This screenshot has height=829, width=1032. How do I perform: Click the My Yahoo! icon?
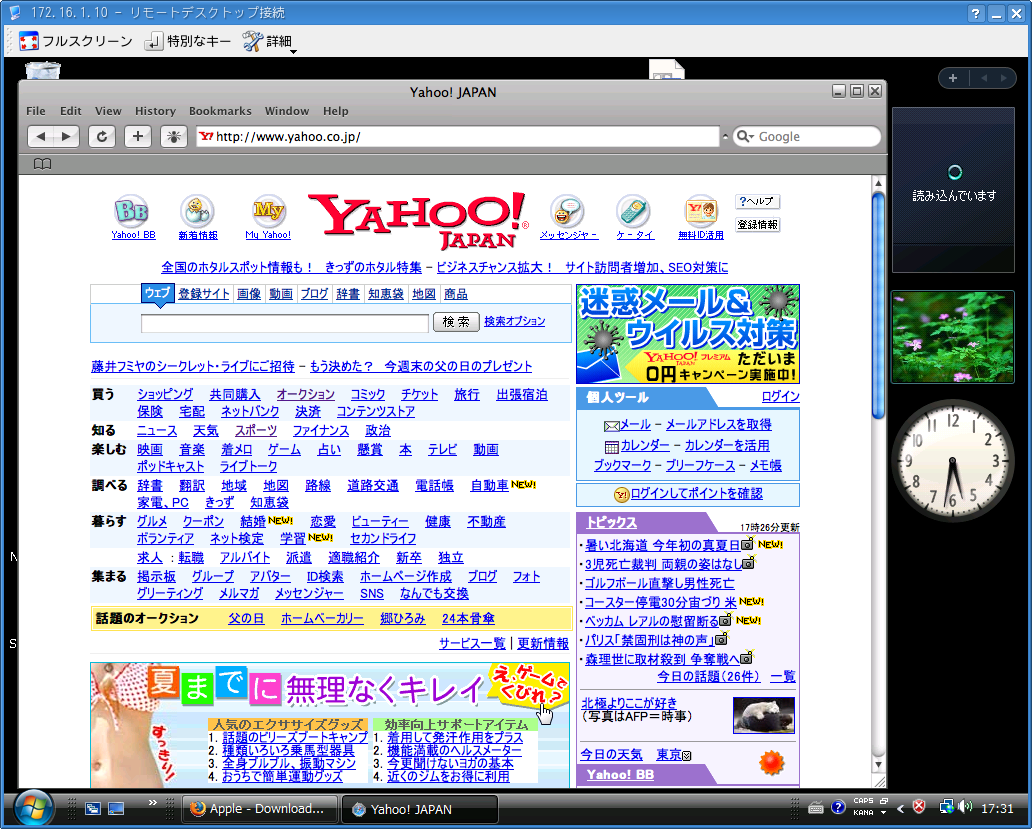click(269, 211)
